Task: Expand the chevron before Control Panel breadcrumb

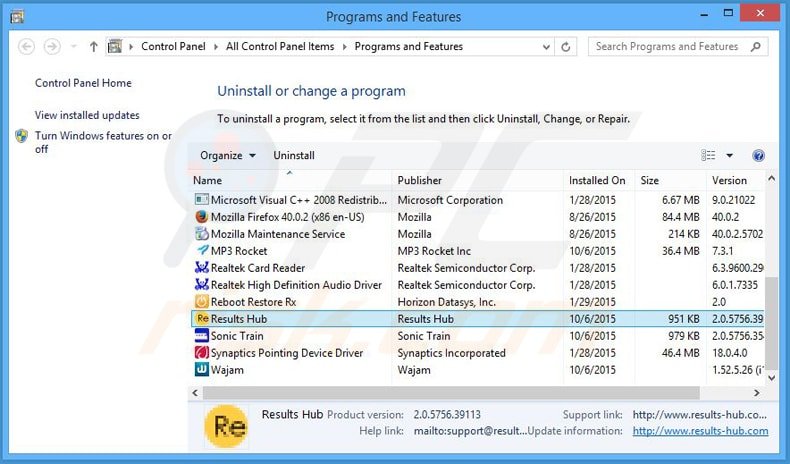Action: click(x=131, y=47)
